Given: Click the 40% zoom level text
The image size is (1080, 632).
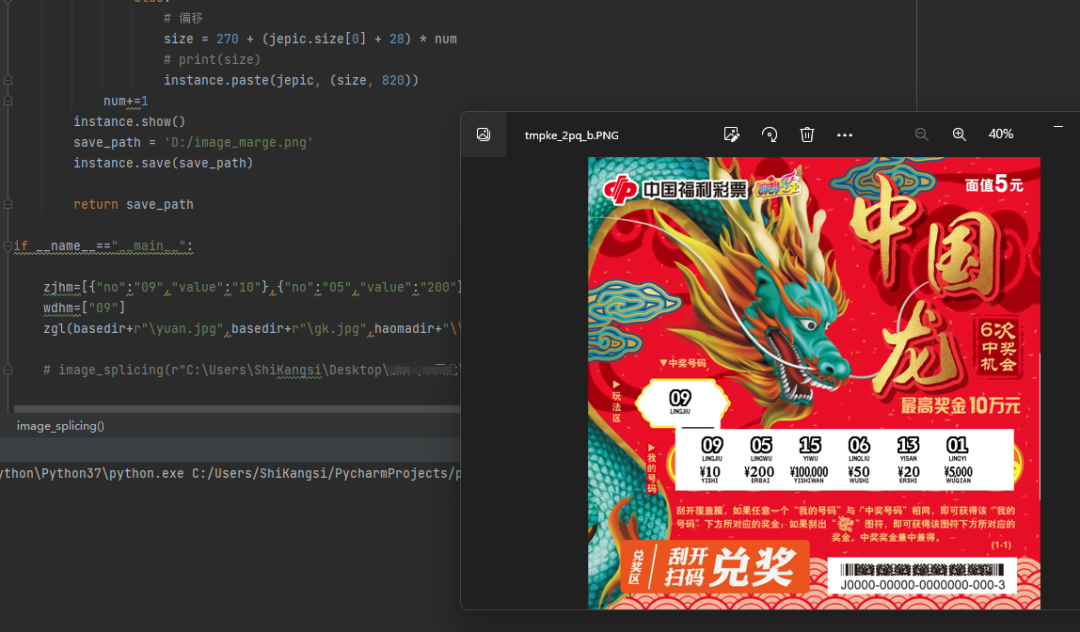Looking at the screenshot, I should coord(1001,134).
